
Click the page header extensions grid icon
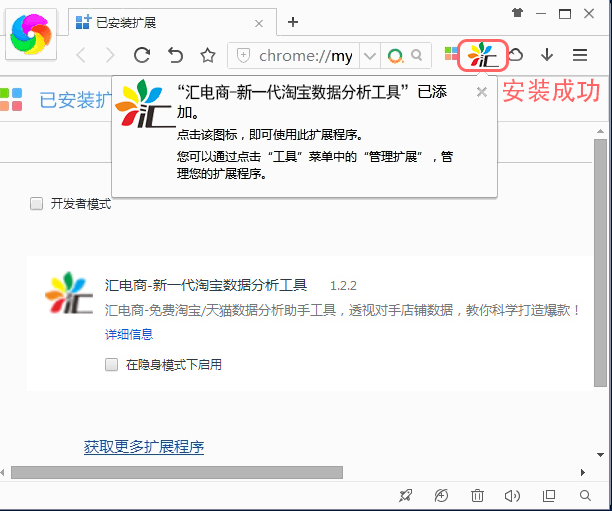(x=11, y=100)
